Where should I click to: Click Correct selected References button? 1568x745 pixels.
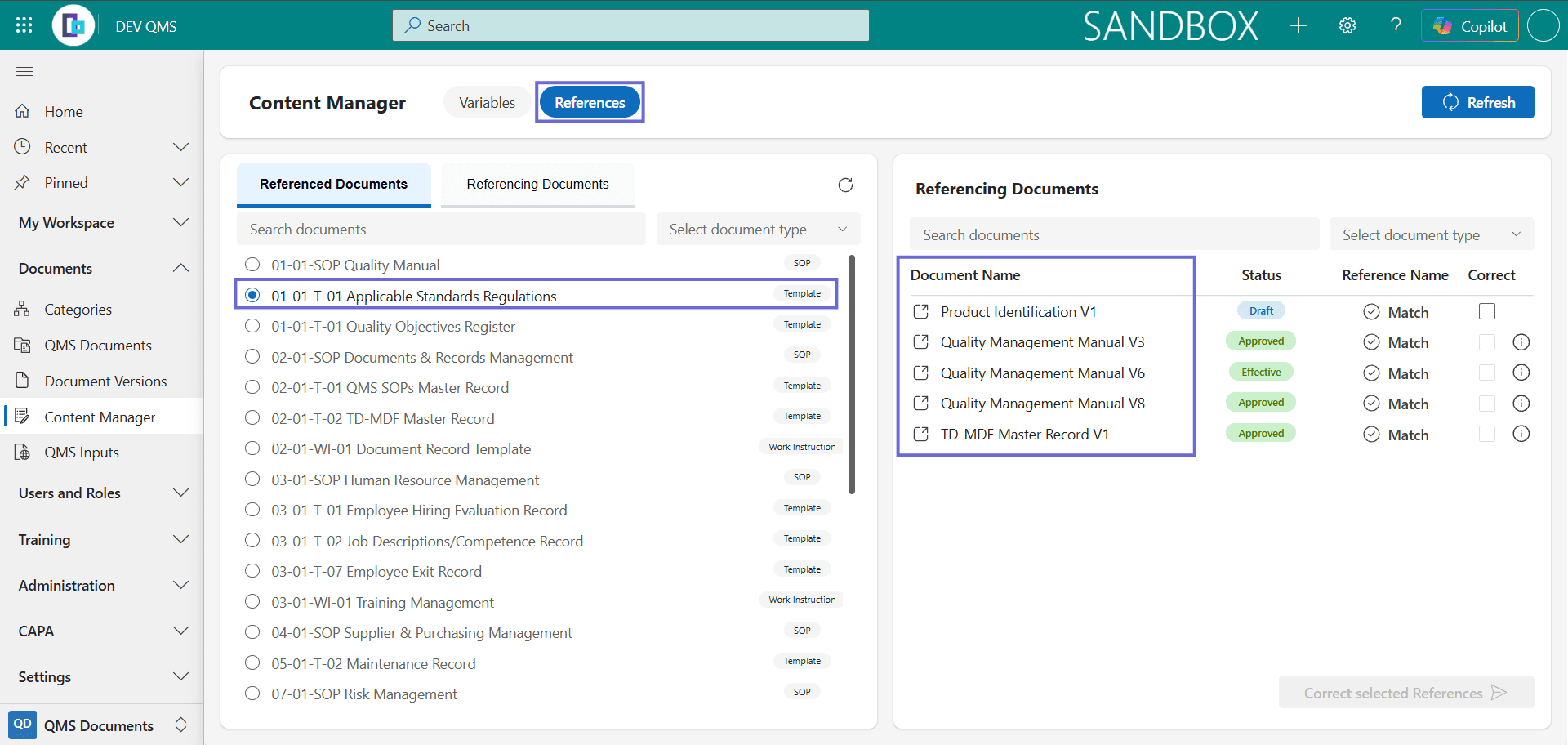point(1405,693)
